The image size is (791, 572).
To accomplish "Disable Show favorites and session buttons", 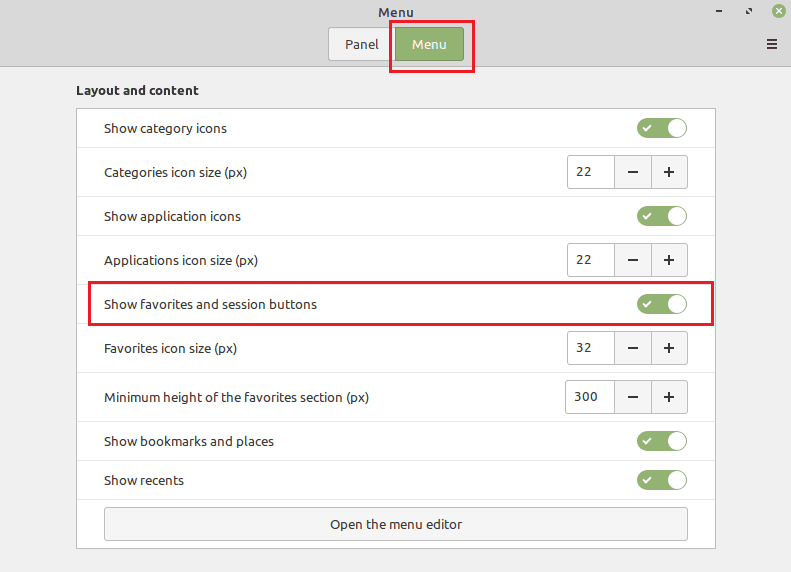I will pyautogui.click(x=661, y=304).
